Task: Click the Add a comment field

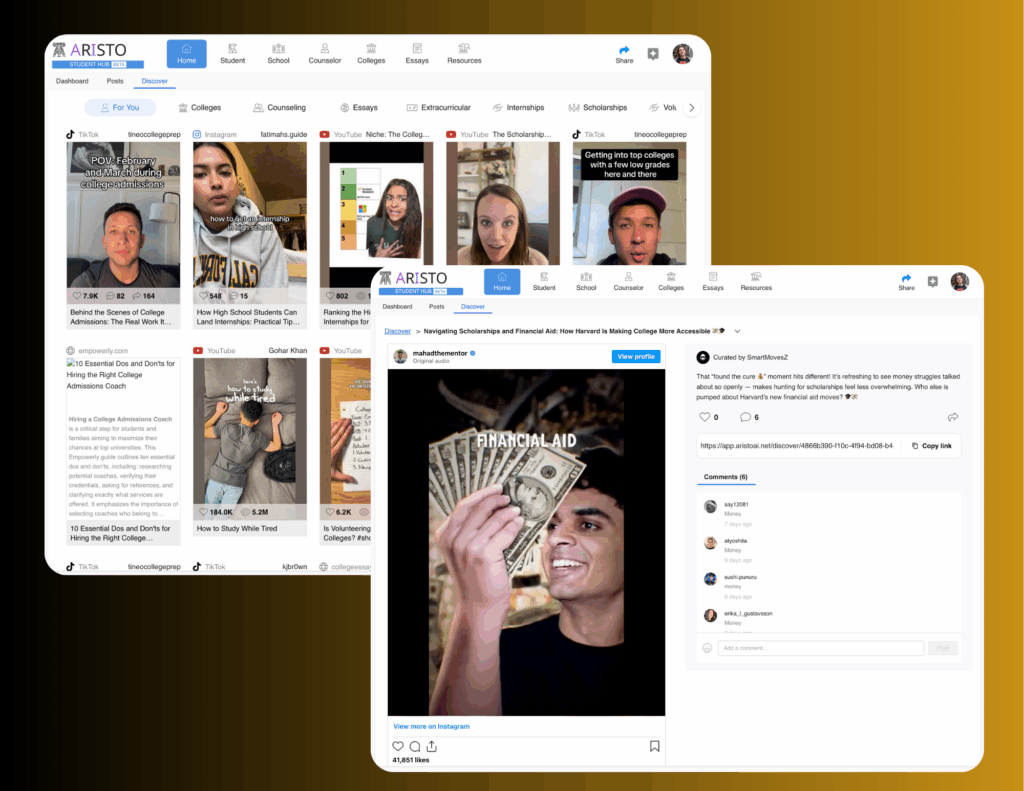Action: pyautogui.click(x=821, y=648)
